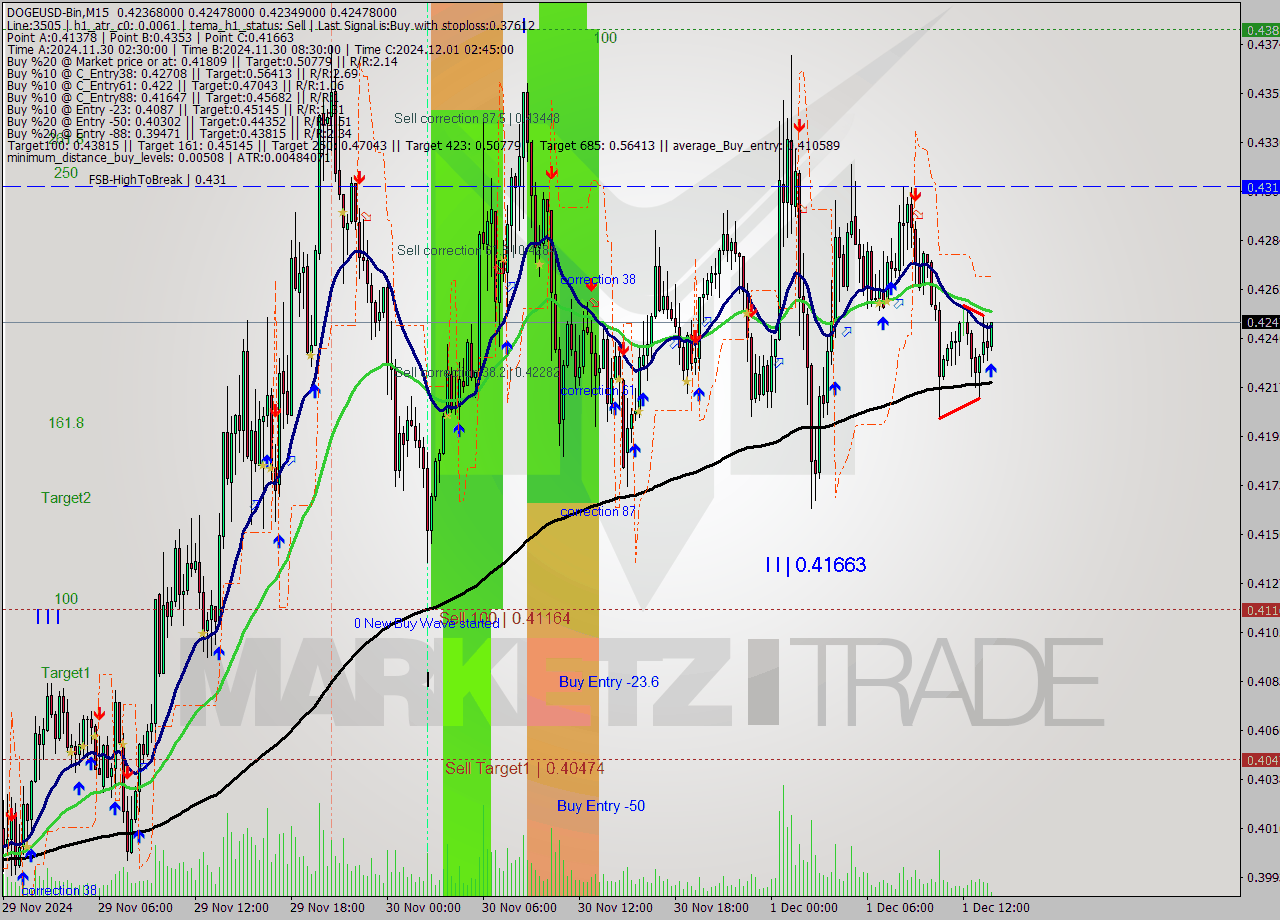1280x920 pixels.
Task: Click the 'Sell 100 | 0.41164' label
Action: pyautogui.click(x=505, y=618)
